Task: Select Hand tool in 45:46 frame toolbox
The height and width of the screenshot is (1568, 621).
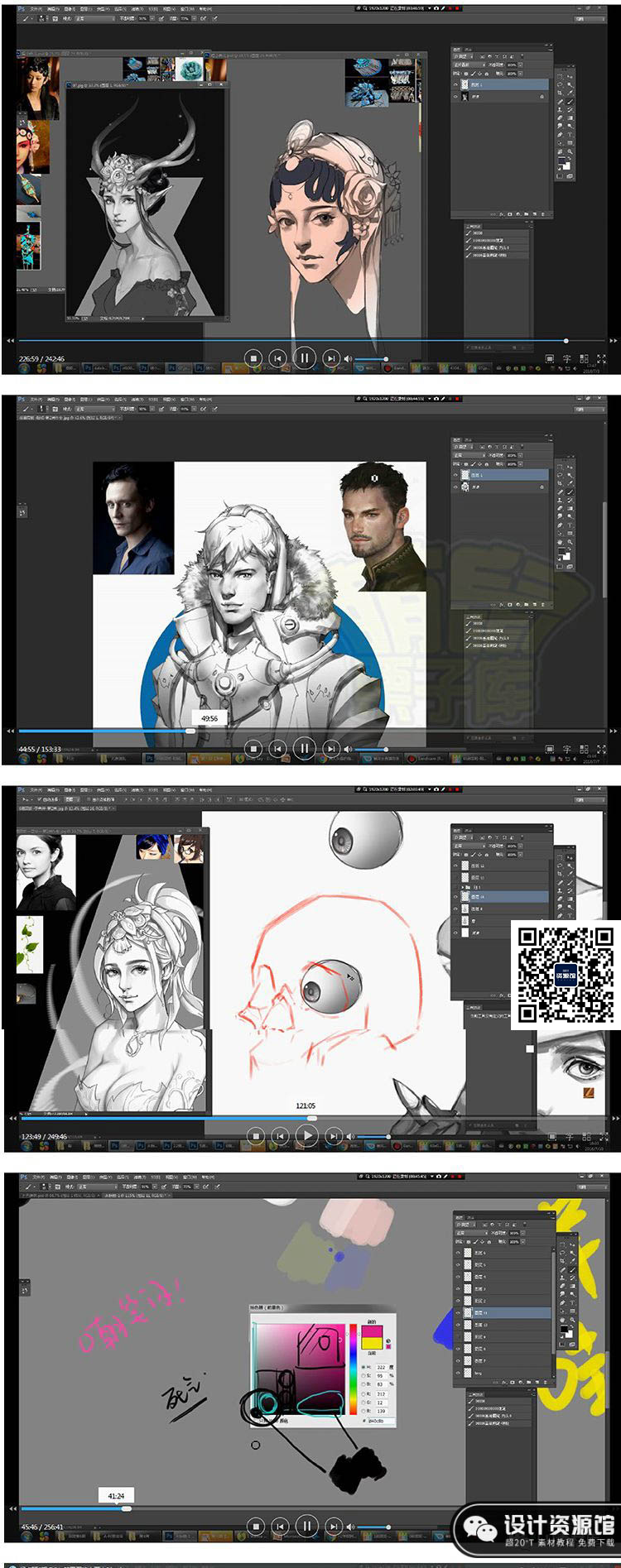Action: click(562, 1320)
